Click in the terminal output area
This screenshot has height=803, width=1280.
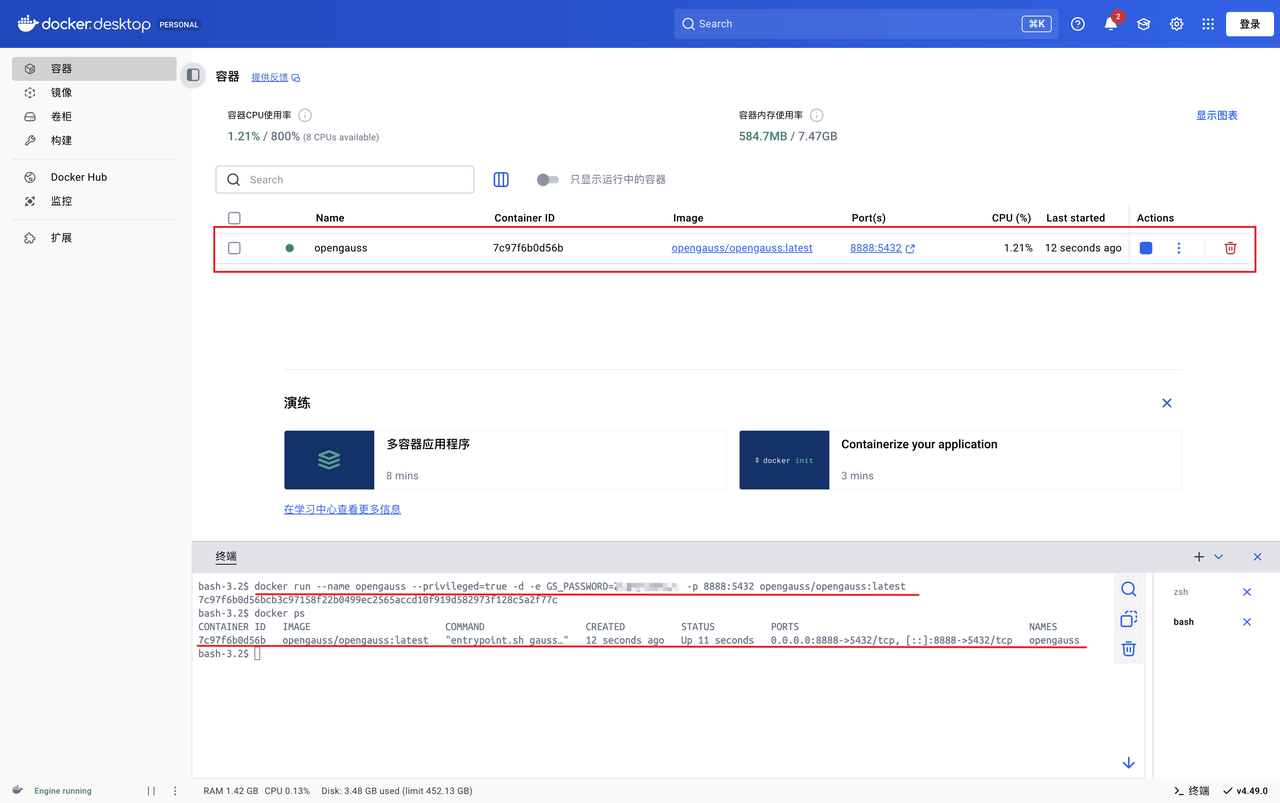click(x=655, y=675)
